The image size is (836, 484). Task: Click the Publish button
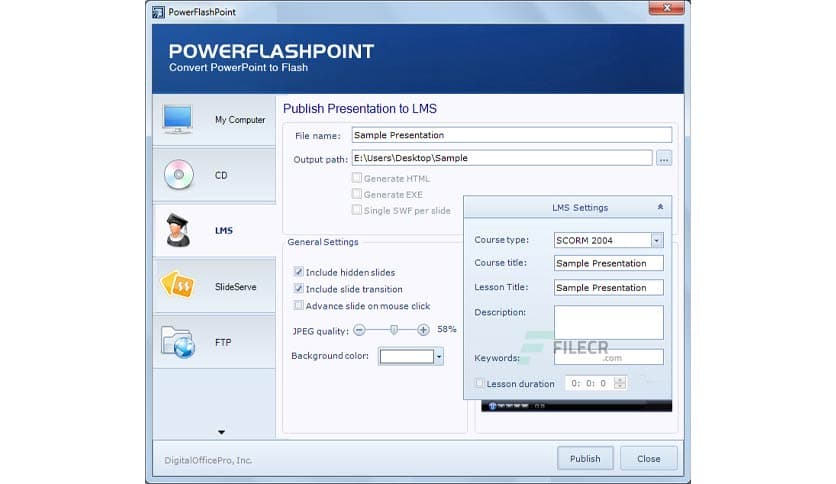tap(585, 458)
